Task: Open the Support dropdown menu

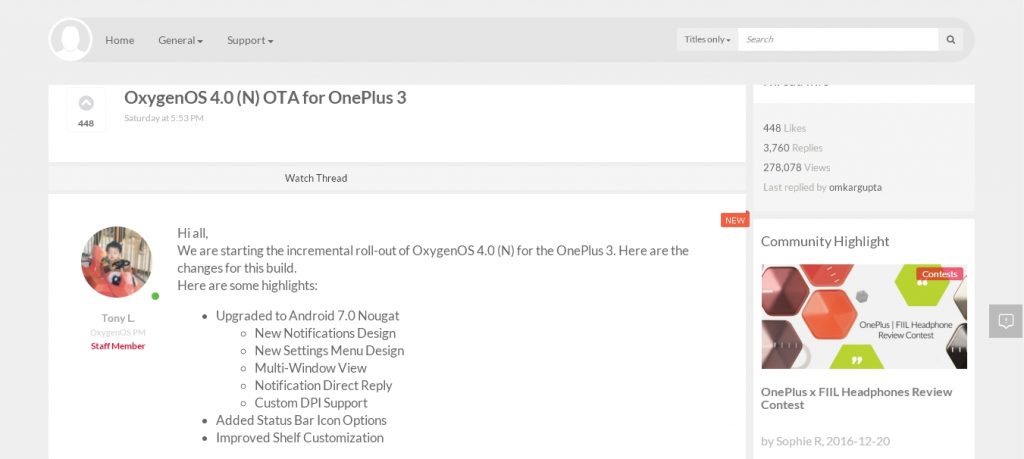Action: pyautogui.click(x=250, y=40)
